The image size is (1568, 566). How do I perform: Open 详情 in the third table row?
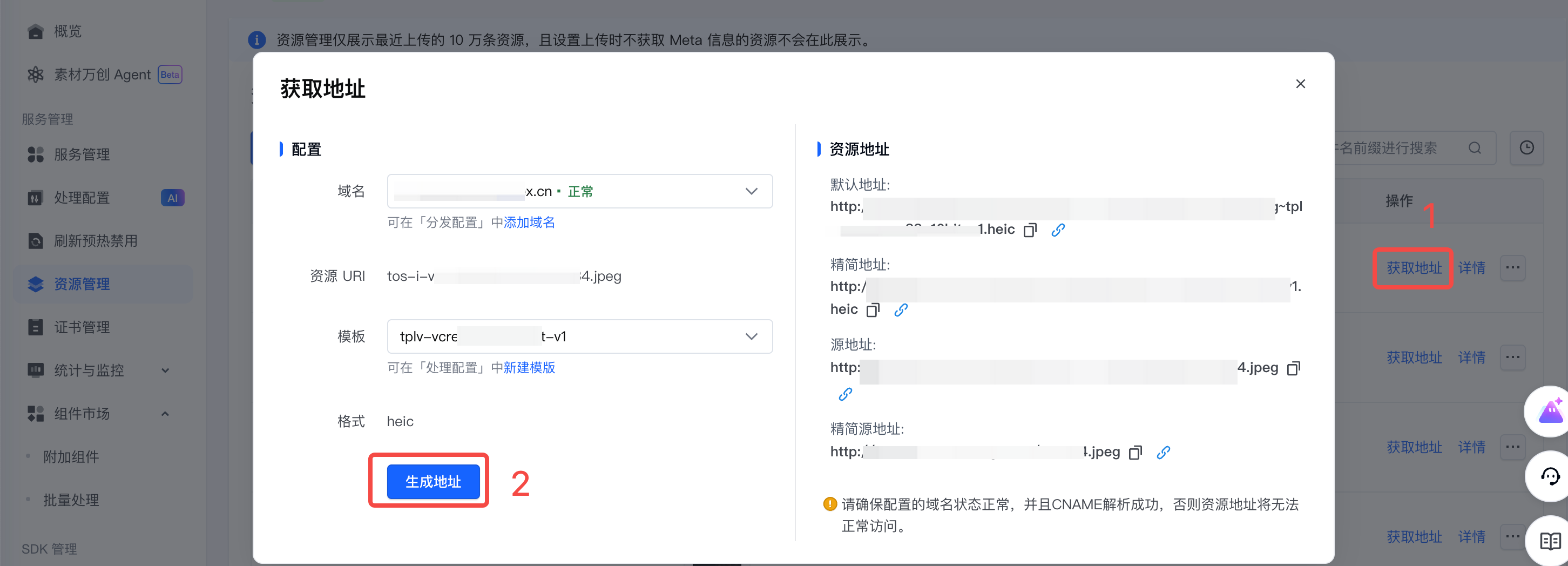click(x=1471, y=447)
